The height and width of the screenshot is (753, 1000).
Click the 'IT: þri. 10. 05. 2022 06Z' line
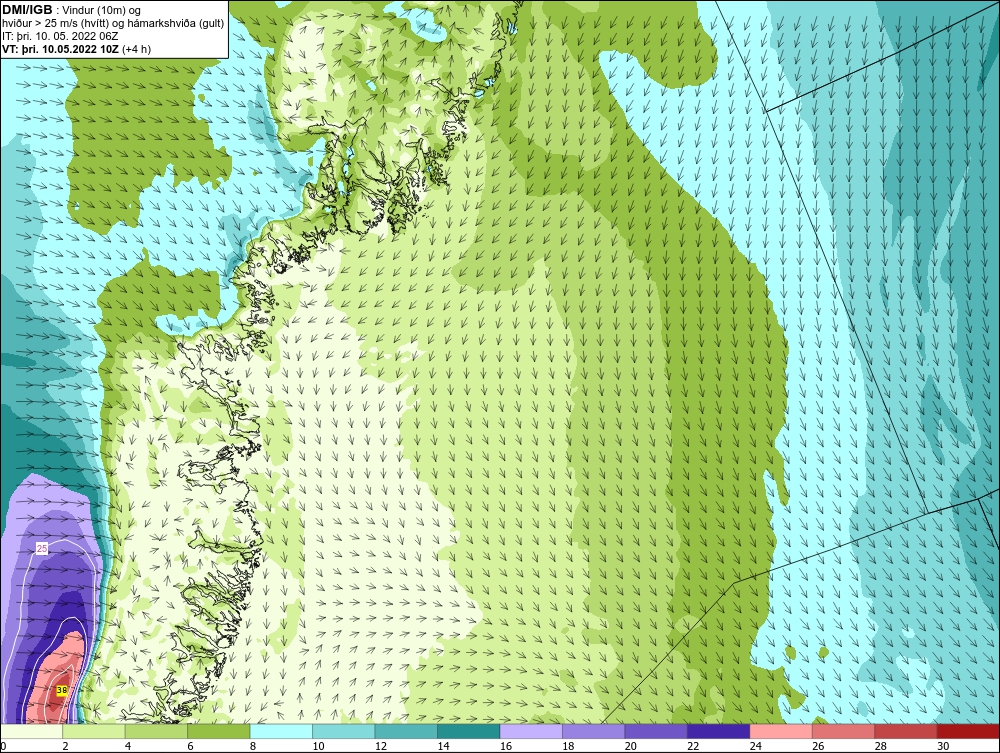60,36
